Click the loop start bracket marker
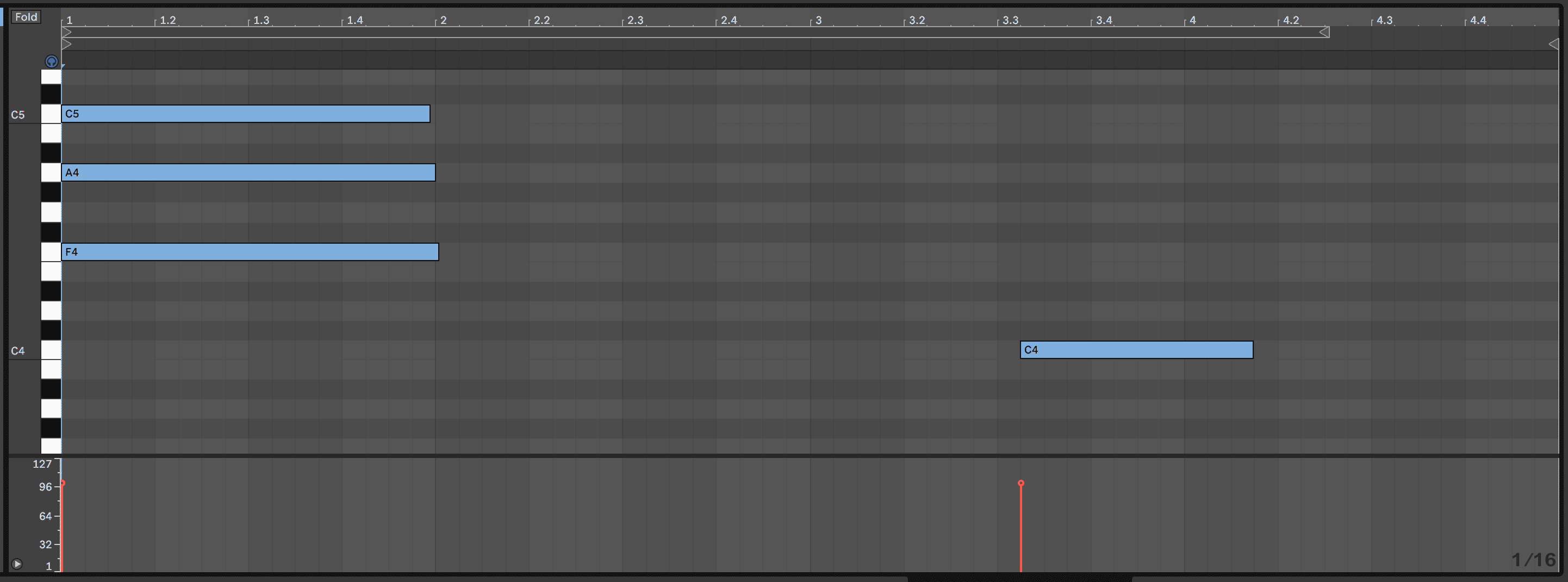 tap(67, 32)
